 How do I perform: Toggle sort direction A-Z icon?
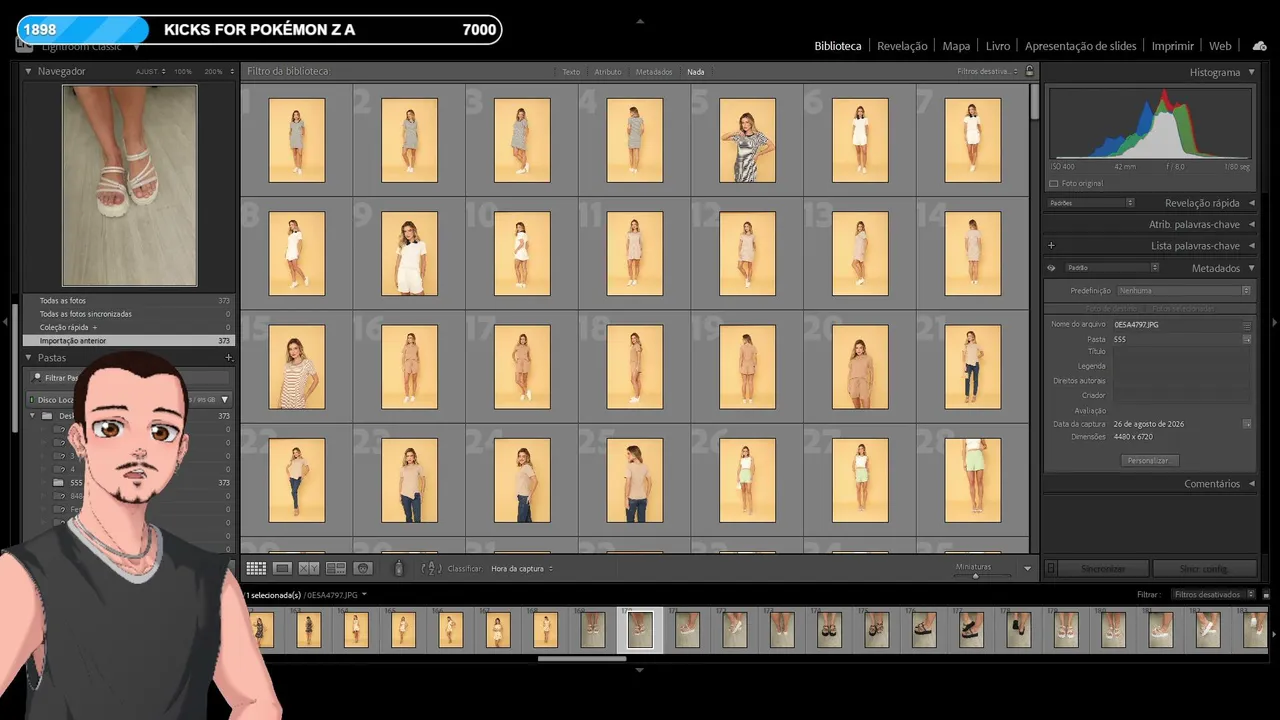pyautogui.click(x=431, y=568)
